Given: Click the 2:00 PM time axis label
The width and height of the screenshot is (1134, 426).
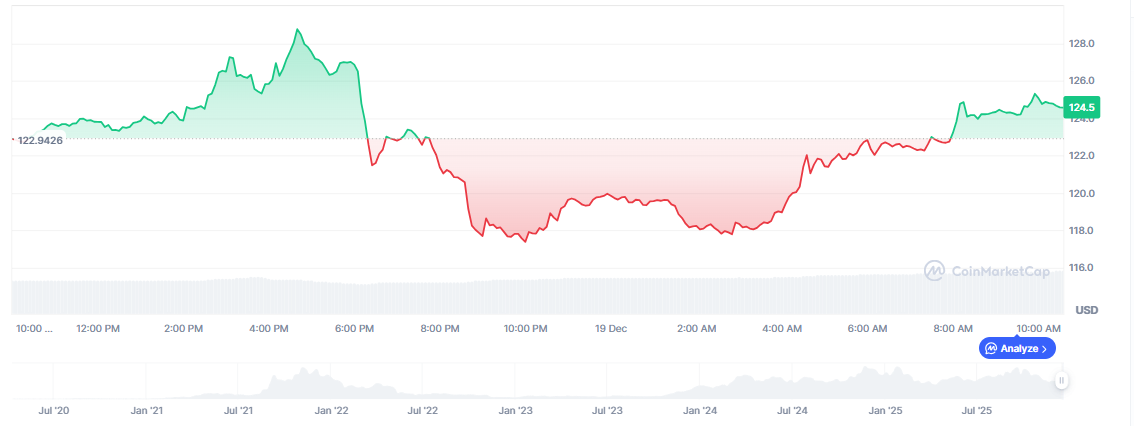Looking at the screenshot, I should click(184, 328).
